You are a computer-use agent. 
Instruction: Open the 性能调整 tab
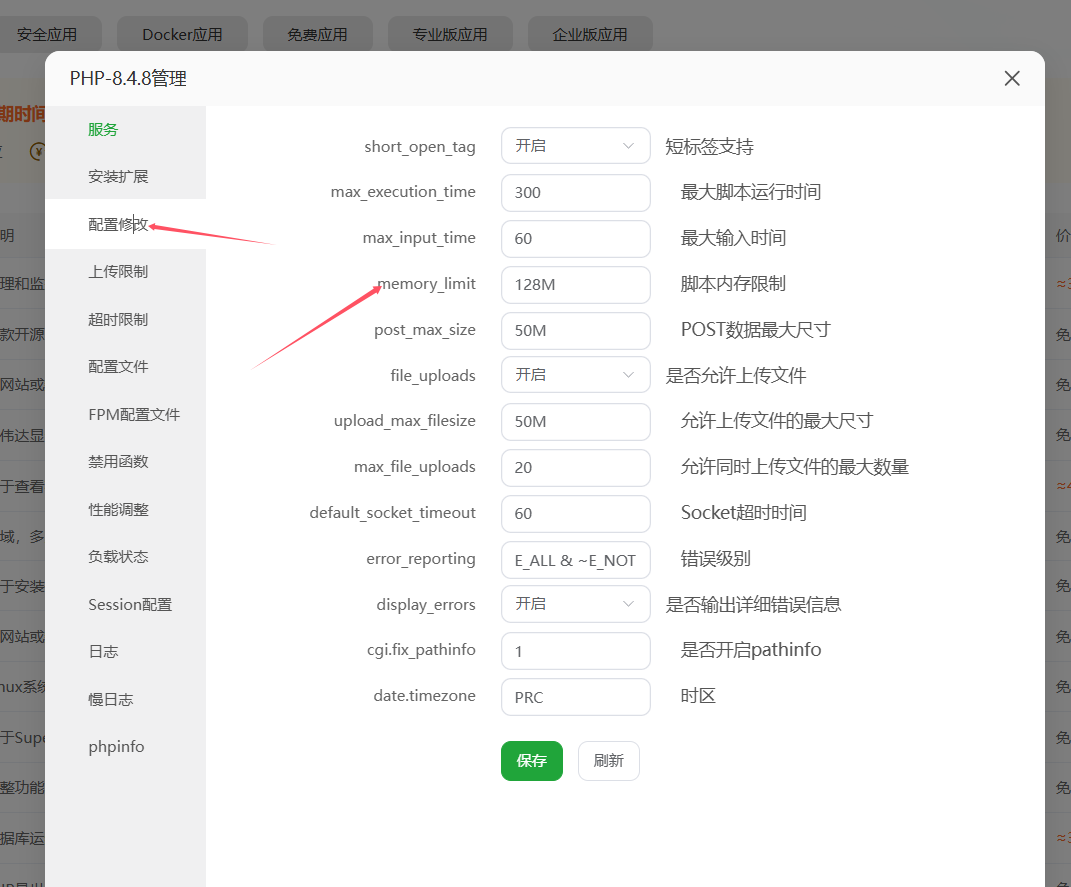118,509
